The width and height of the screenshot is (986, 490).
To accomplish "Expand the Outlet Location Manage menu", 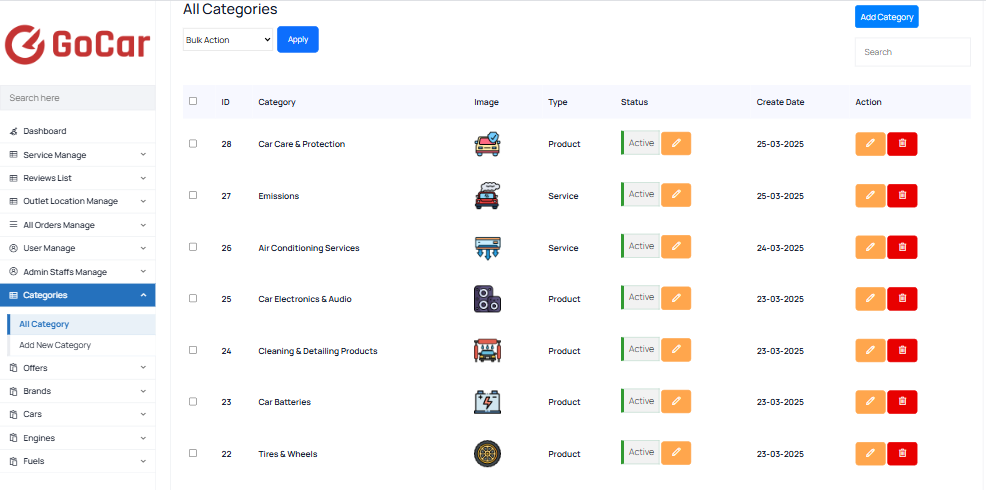I will pyautogui.click(x=77, y=201).
